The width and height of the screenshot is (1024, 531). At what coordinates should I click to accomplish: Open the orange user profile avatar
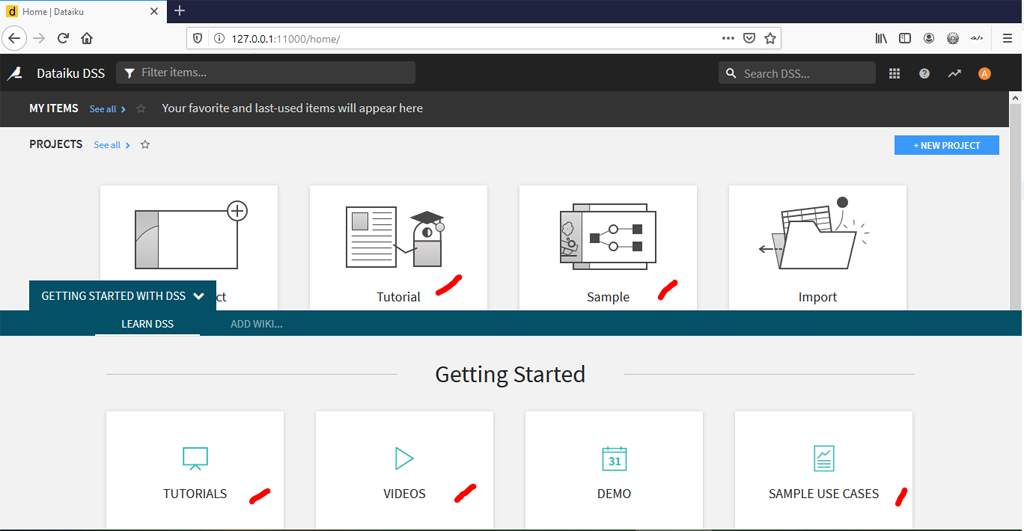[x=984, y=74]
